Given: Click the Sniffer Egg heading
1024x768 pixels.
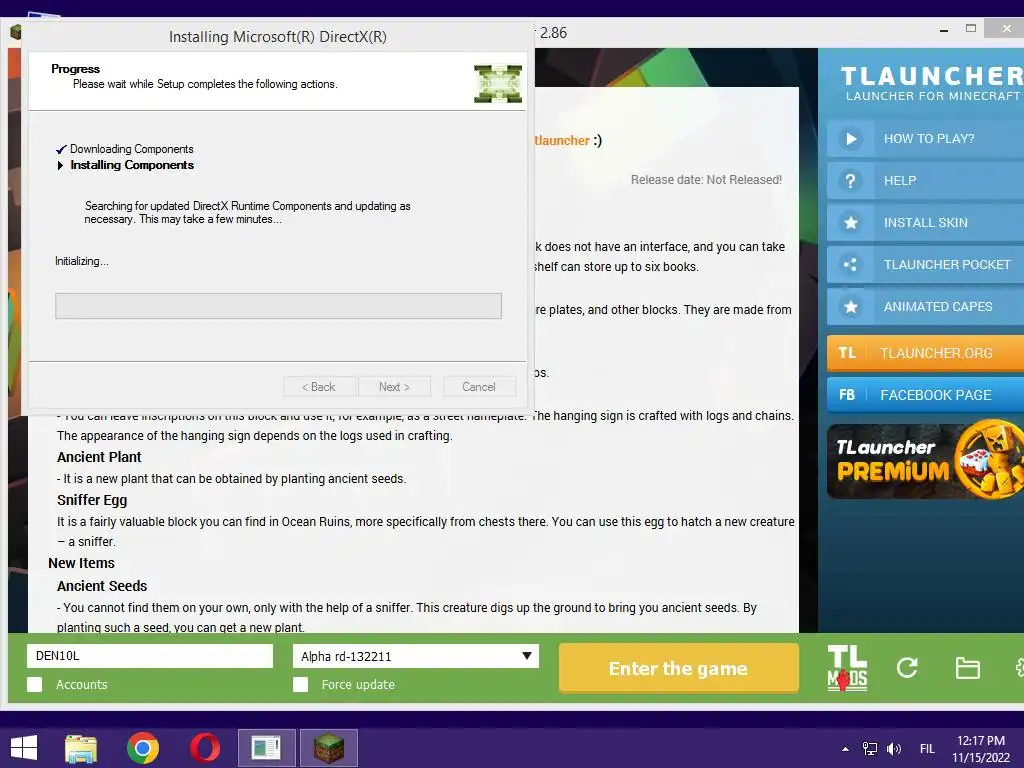Looking at the screenshot, I should 92,500.
